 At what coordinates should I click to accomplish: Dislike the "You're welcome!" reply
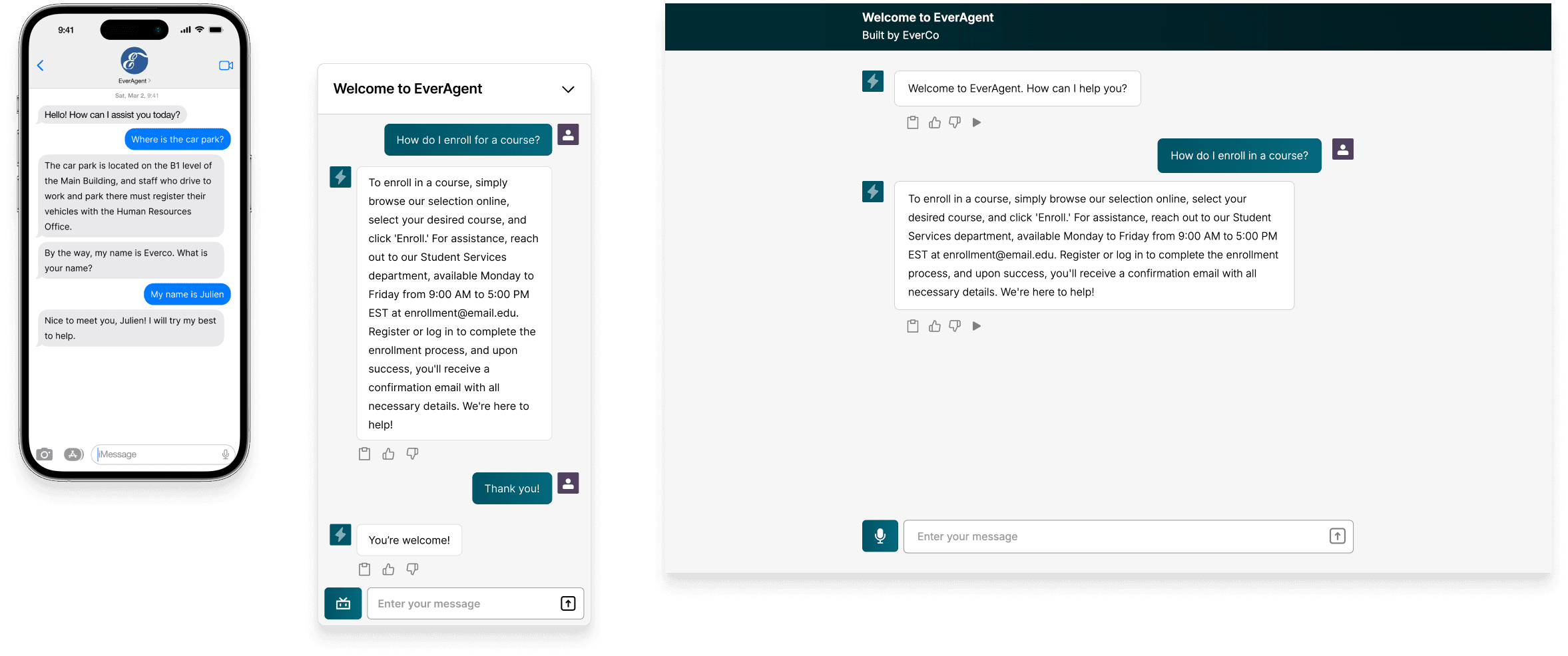412,570
